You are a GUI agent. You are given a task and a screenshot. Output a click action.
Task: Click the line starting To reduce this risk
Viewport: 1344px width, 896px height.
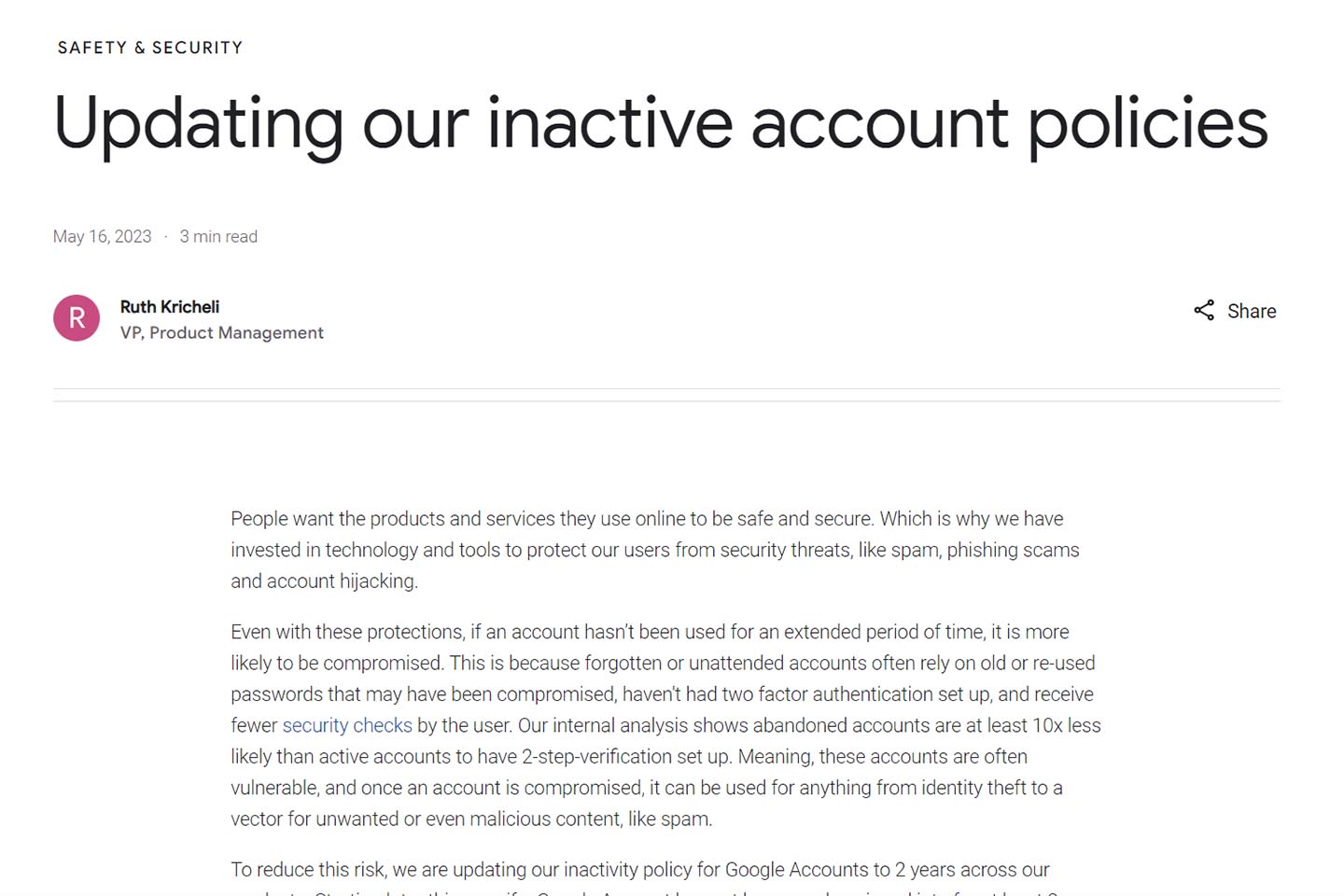point(640,870)
